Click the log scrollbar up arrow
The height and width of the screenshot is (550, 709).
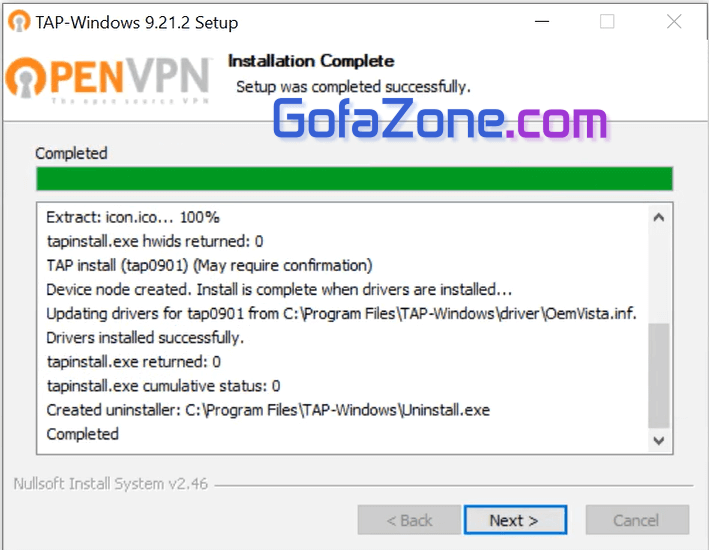click(658, 217)
